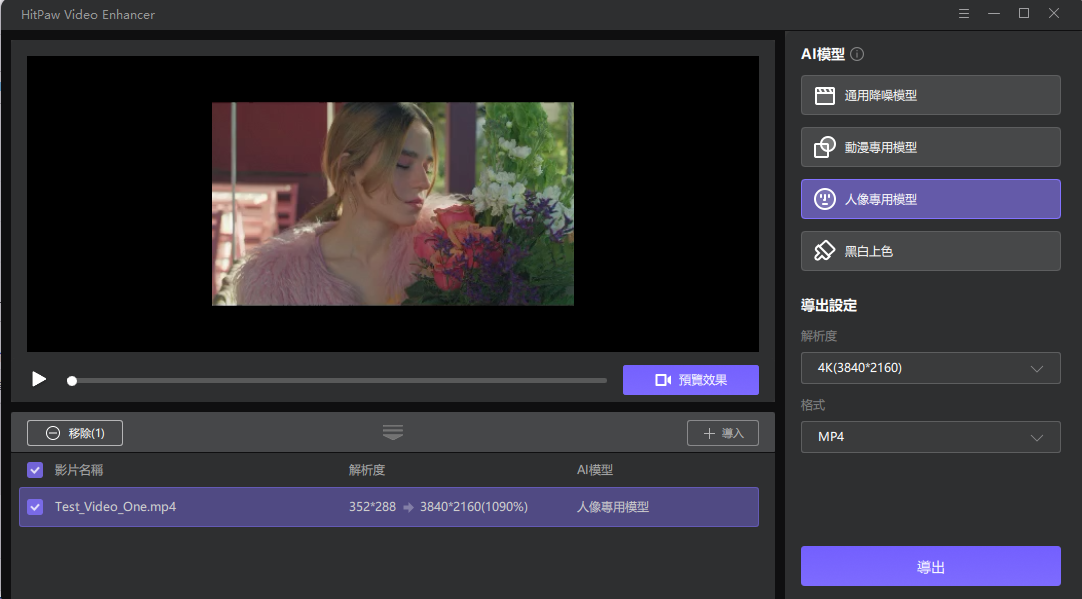Image resolution: width=1082 pixels, height=599 pixels.
Task: Click the 352*288 source resolution text
Action: 372,507
